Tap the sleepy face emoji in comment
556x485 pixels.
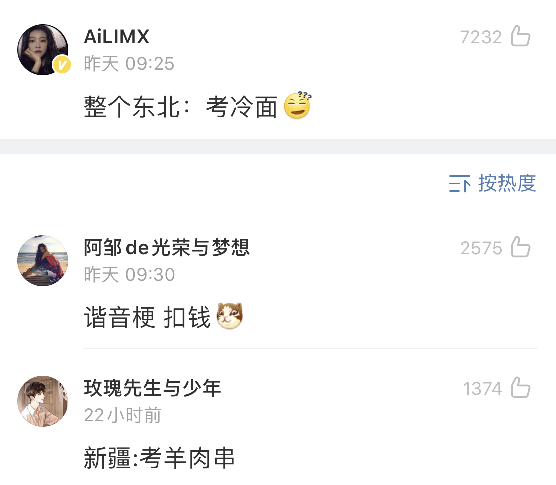298,105
